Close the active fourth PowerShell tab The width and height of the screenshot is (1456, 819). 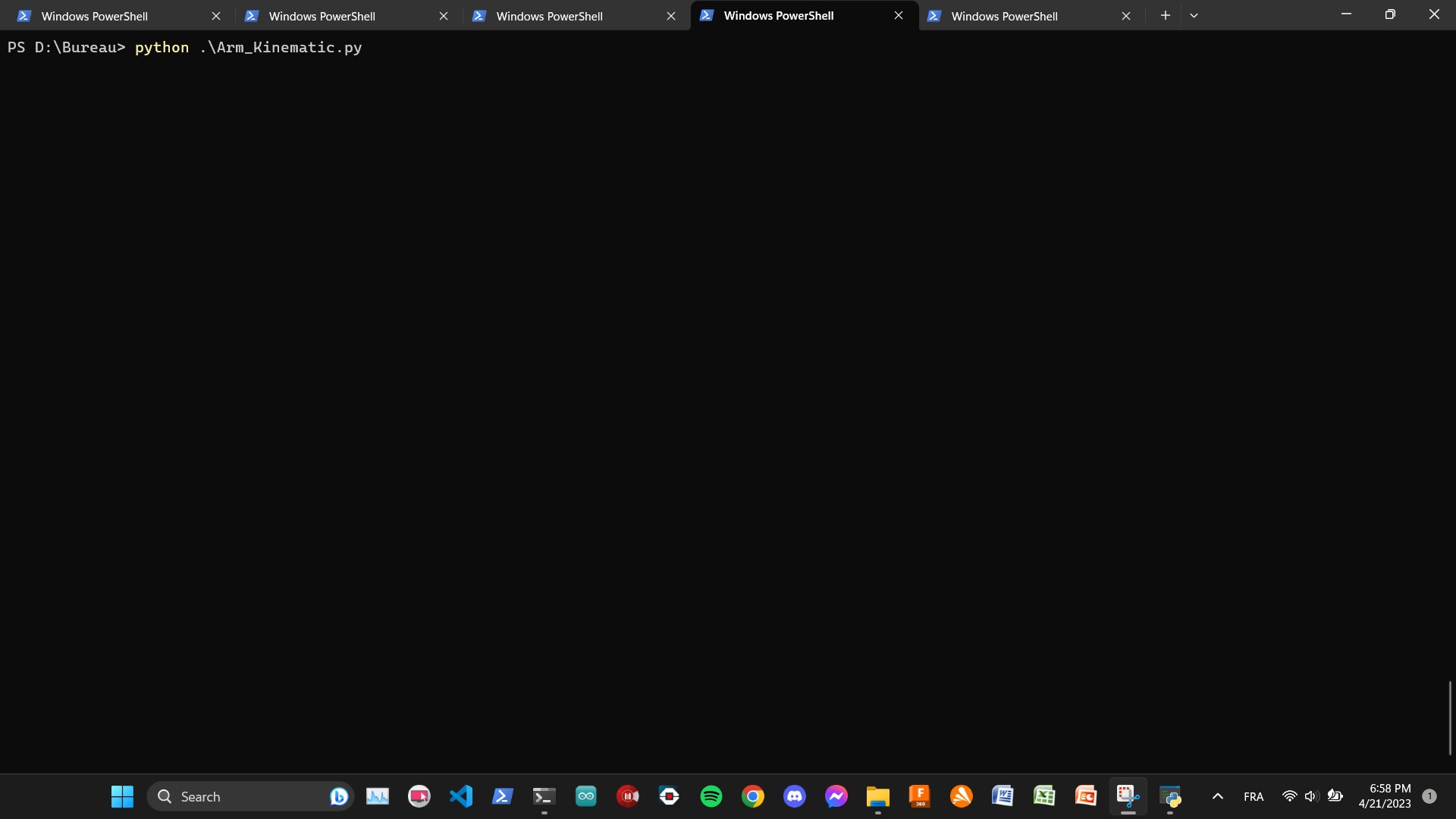[899, 15]
